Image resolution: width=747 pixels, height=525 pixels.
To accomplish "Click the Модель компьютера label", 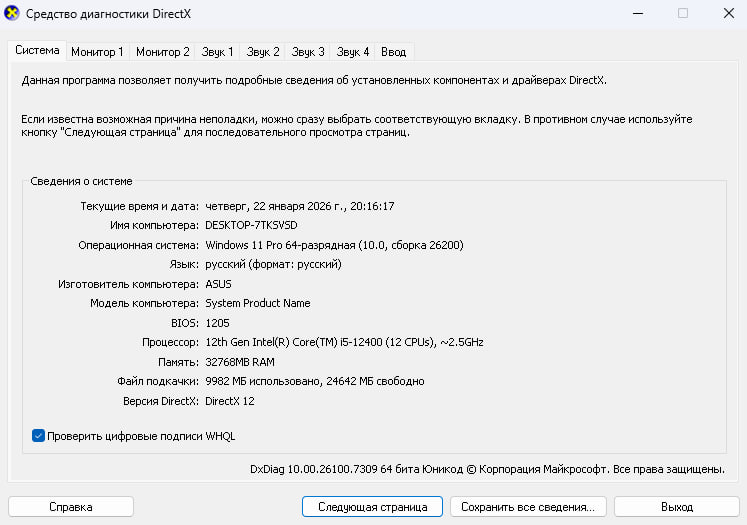I will point(145,303).
